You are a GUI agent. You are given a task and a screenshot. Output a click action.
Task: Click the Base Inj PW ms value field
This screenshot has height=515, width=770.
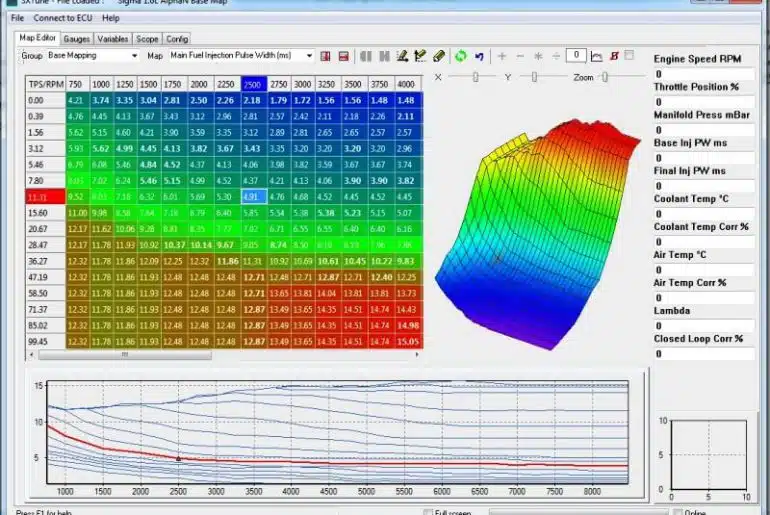(704, 158)
